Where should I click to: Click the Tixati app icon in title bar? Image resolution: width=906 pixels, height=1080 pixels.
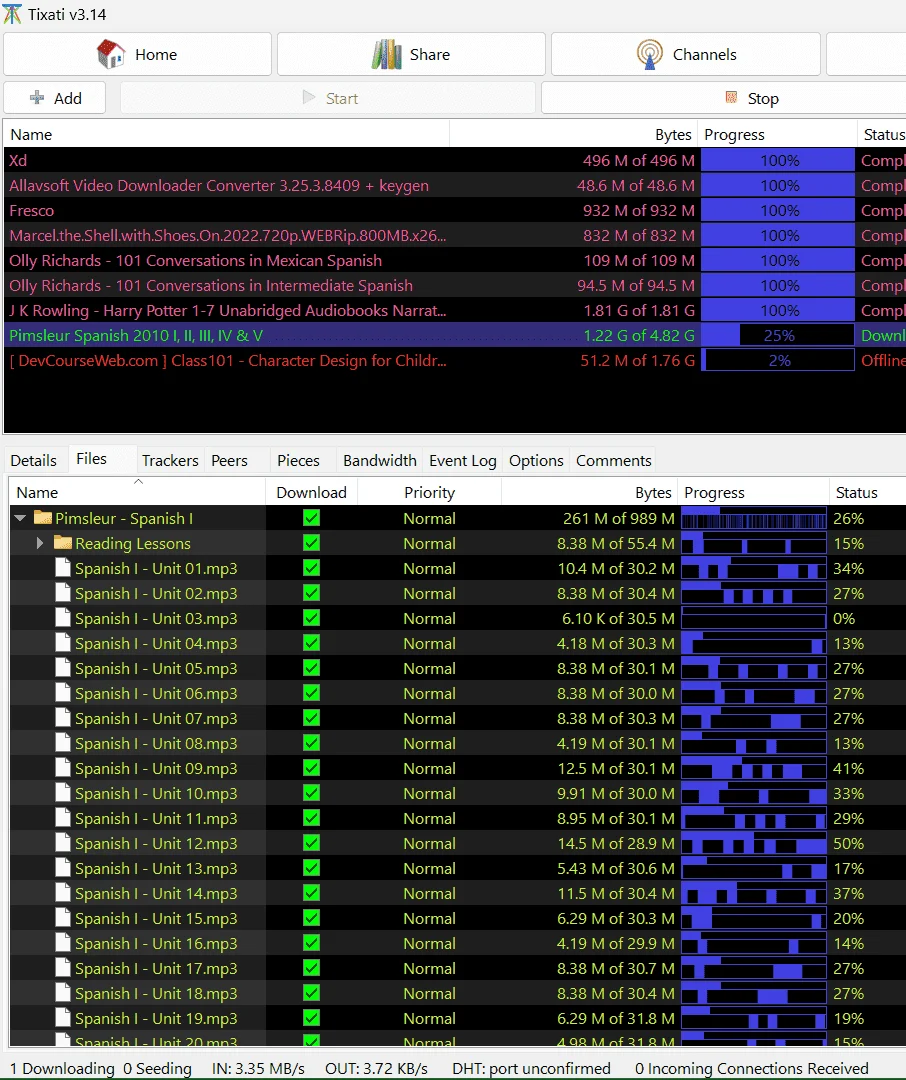click(12, 14)
